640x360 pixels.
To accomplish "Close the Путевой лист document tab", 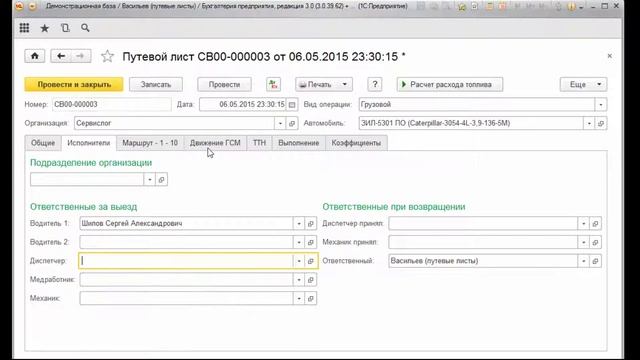I will (609, 56).
